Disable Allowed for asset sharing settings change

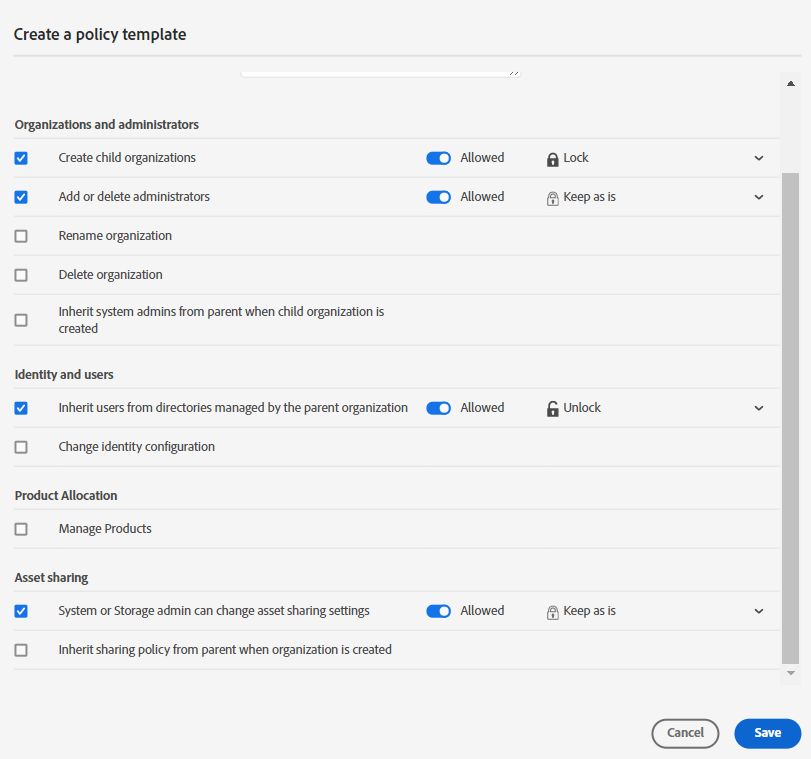(x=438, y=610)
